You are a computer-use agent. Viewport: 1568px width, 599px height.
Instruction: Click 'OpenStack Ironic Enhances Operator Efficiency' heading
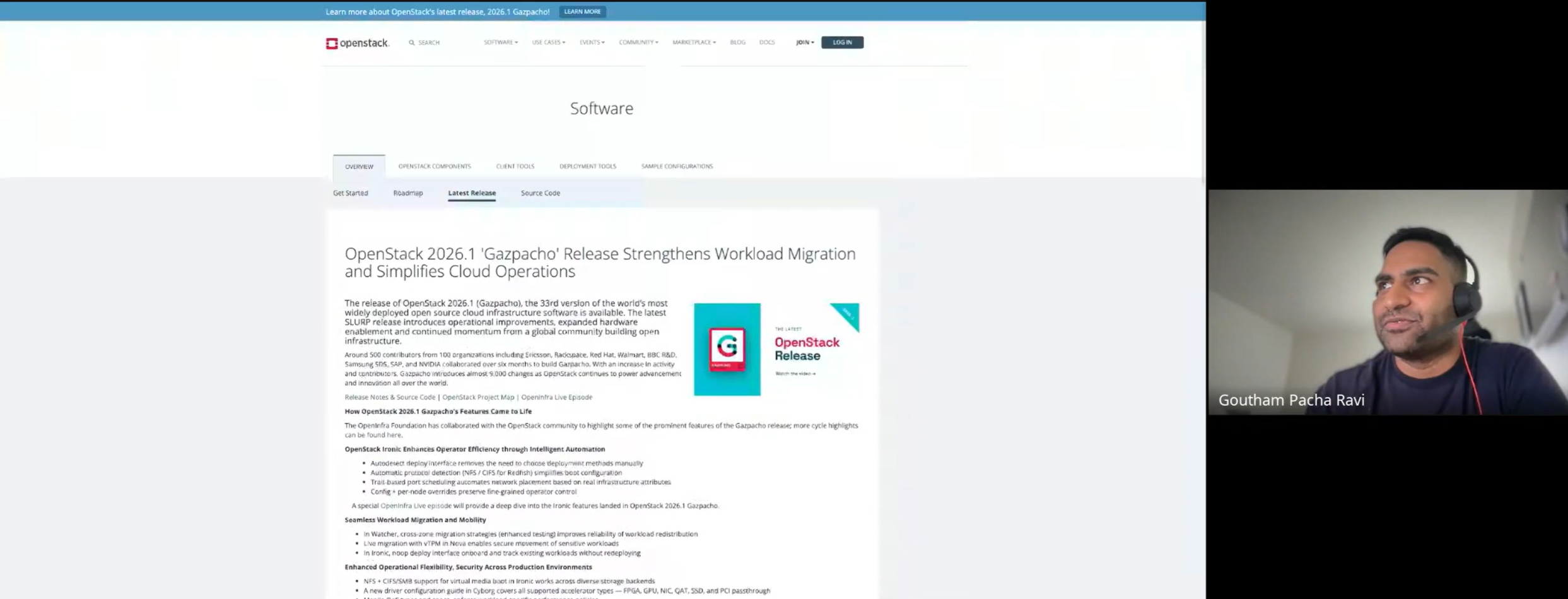tap(474, 449)
